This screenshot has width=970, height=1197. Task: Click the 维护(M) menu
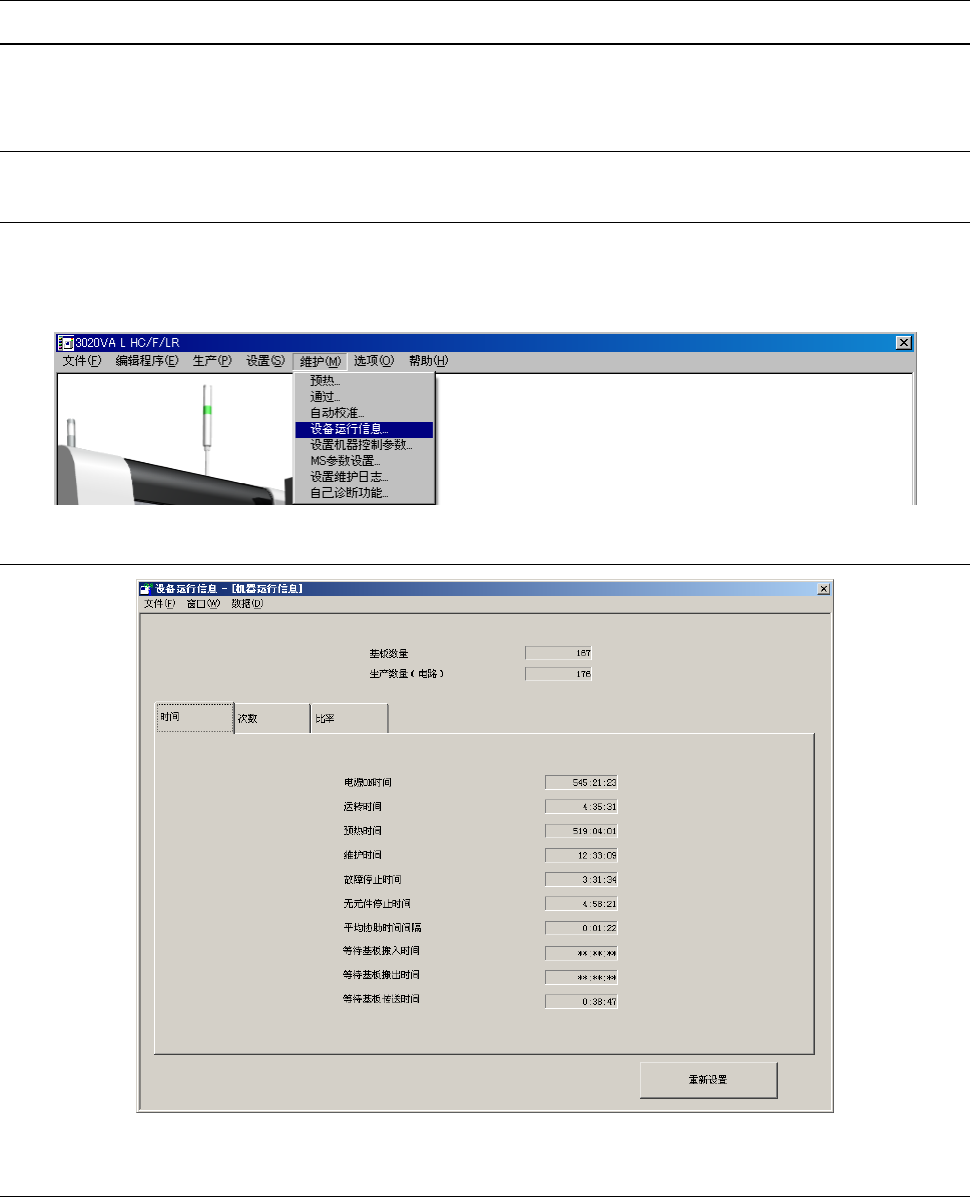(320, 361)
